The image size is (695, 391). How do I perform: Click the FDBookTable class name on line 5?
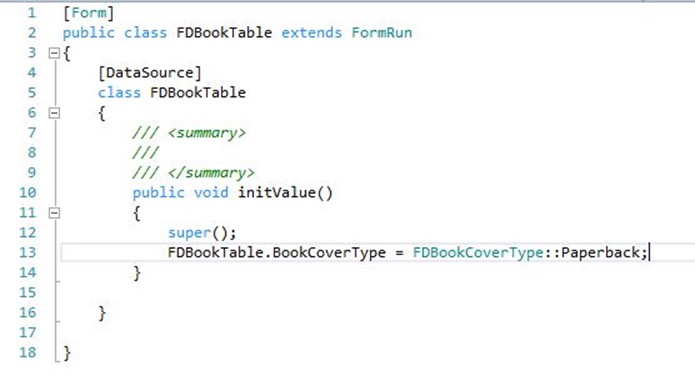click(x=198, y=93)
